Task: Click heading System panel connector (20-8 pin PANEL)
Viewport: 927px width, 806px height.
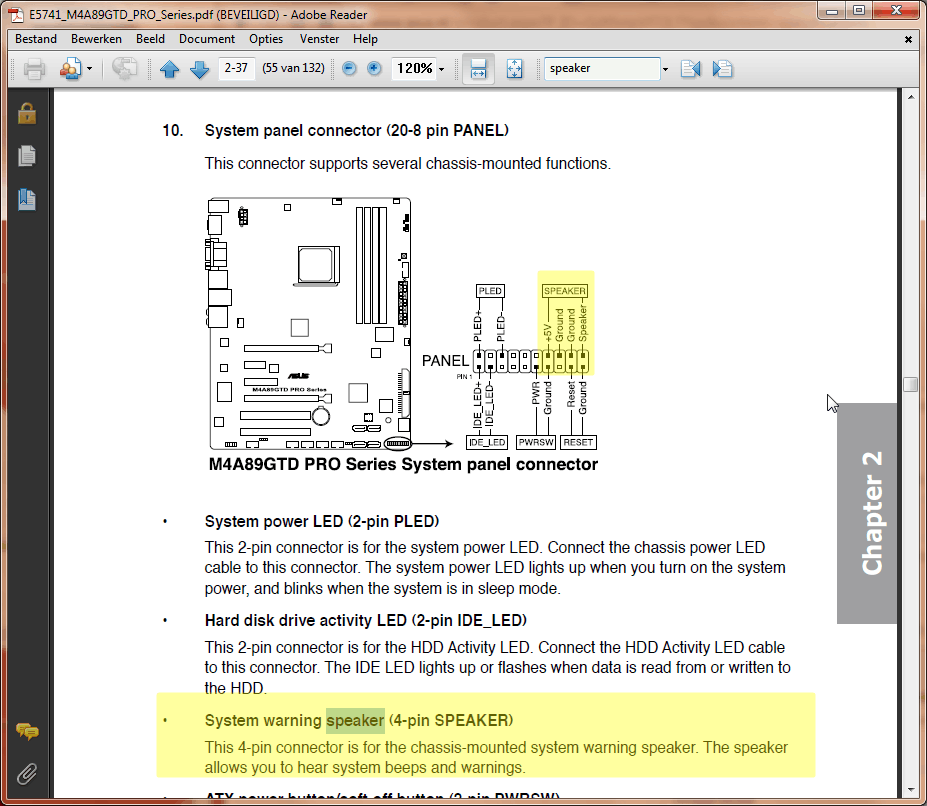Action: tap(356, 131)
